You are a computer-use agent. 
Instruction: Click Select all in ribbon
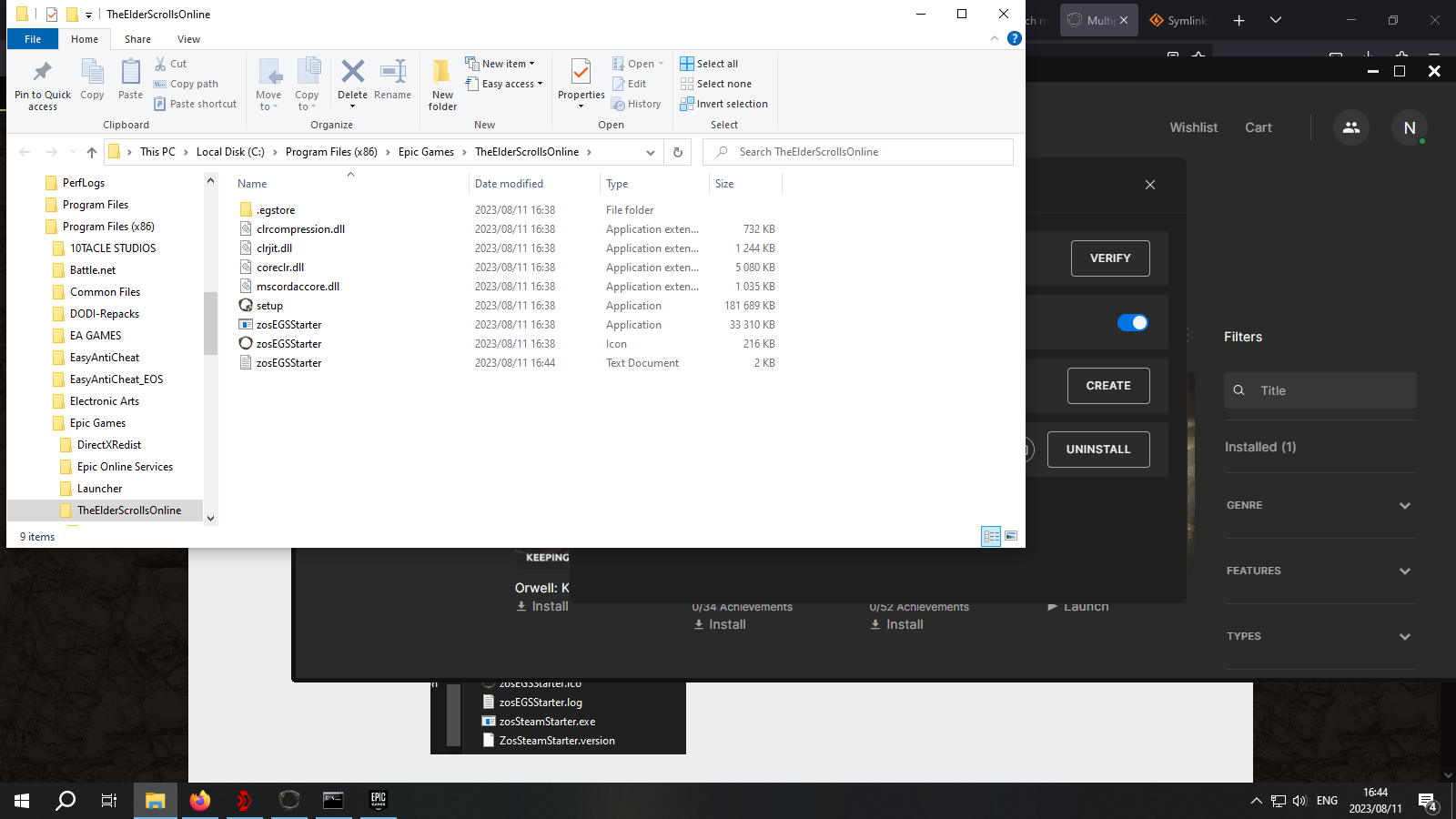[709, 64]
